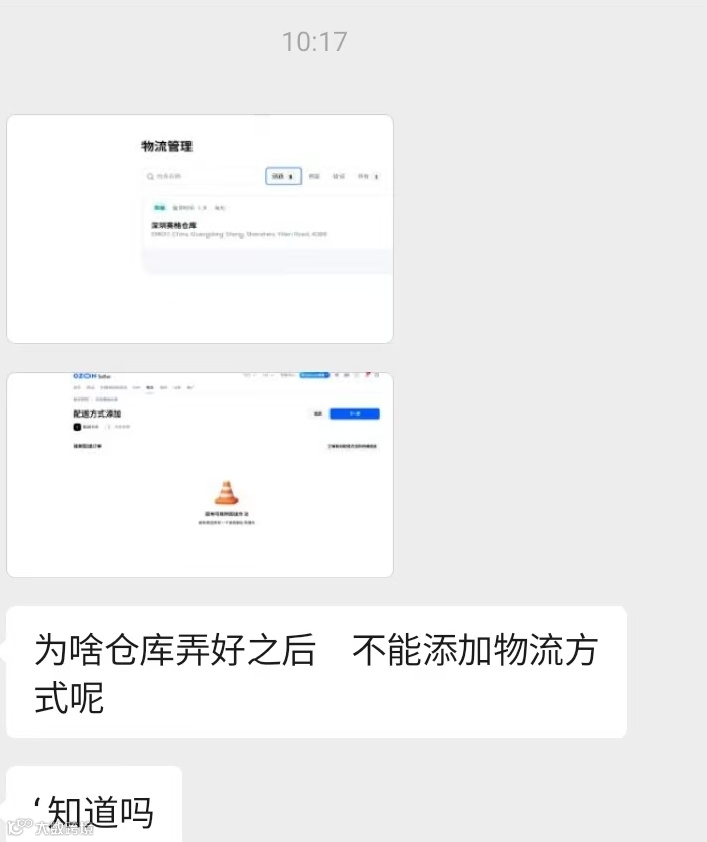
Task: Click the magnifier search icon under 物流管理
Action: click(x=150, y=176)
